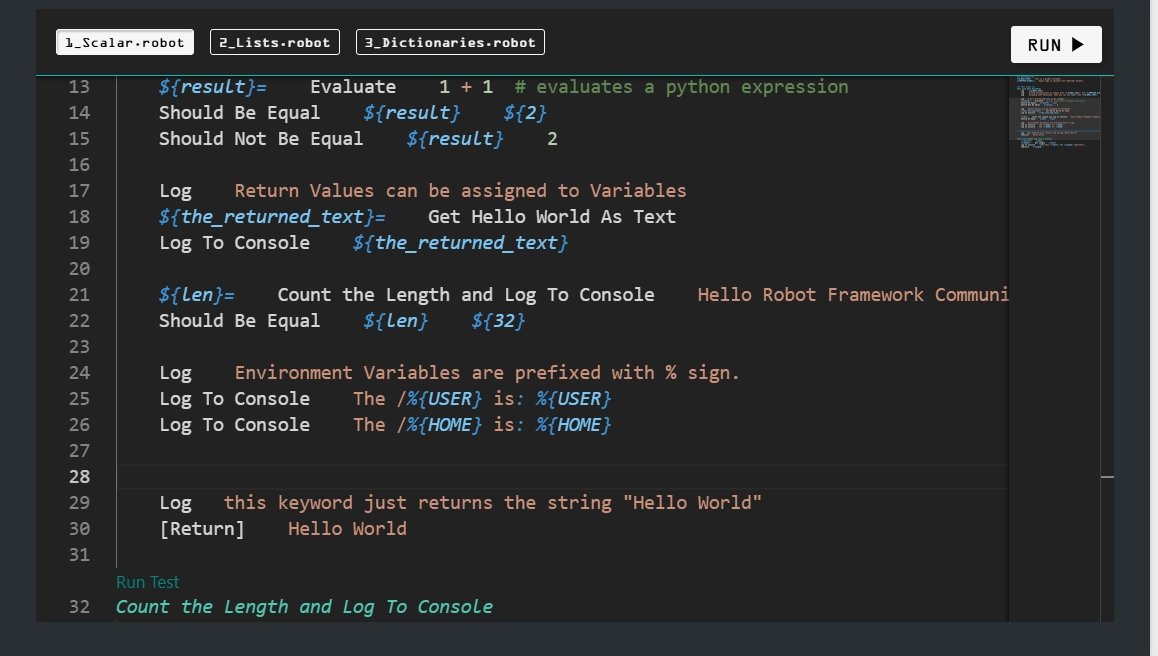1158x656 pixels.
Task: Click the comment '# evaluates a python expression'
Action: [x=682, y=86]
